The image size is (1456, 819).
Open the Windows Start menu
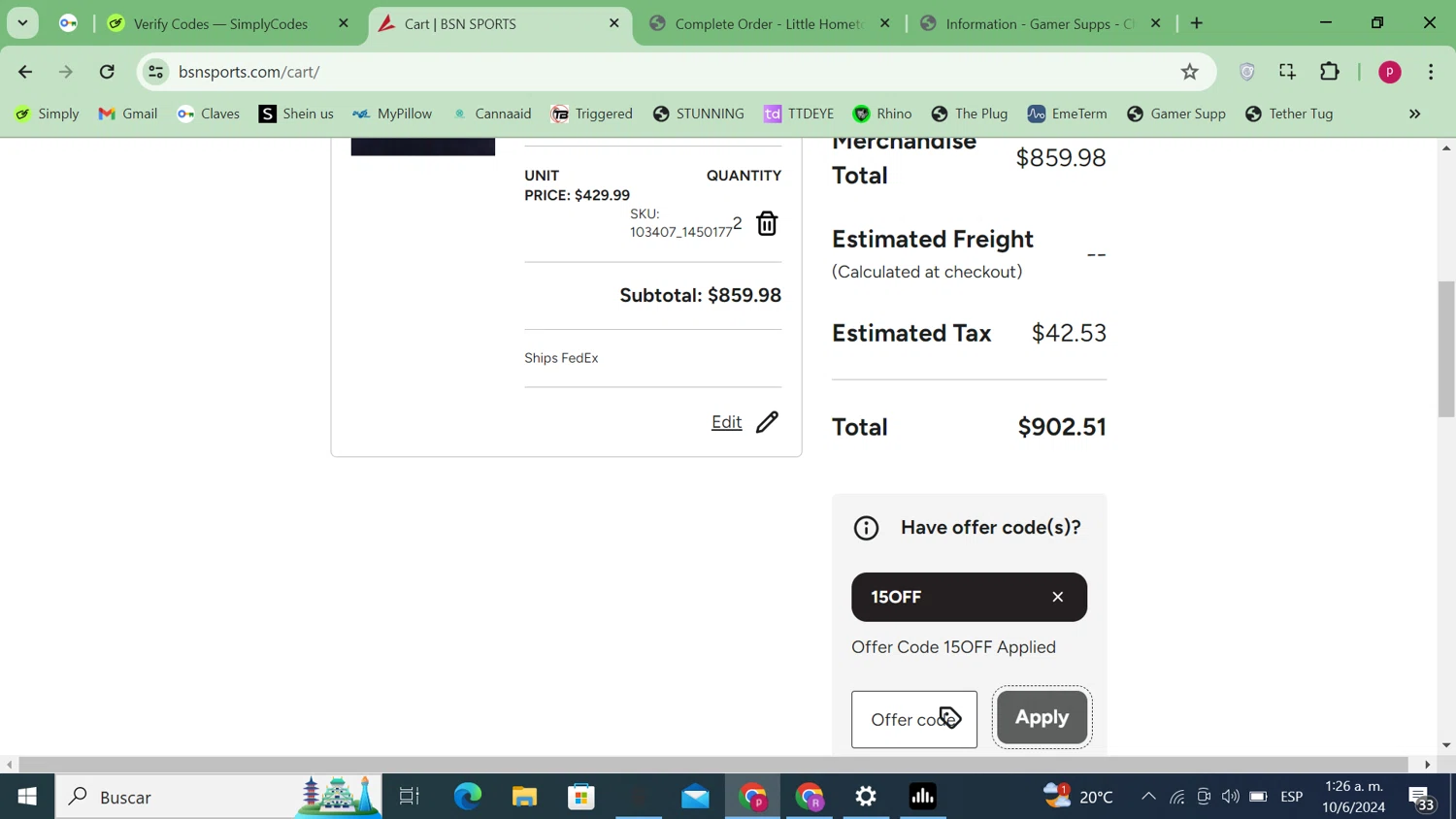pyautogui.click(x=27, y=797)
